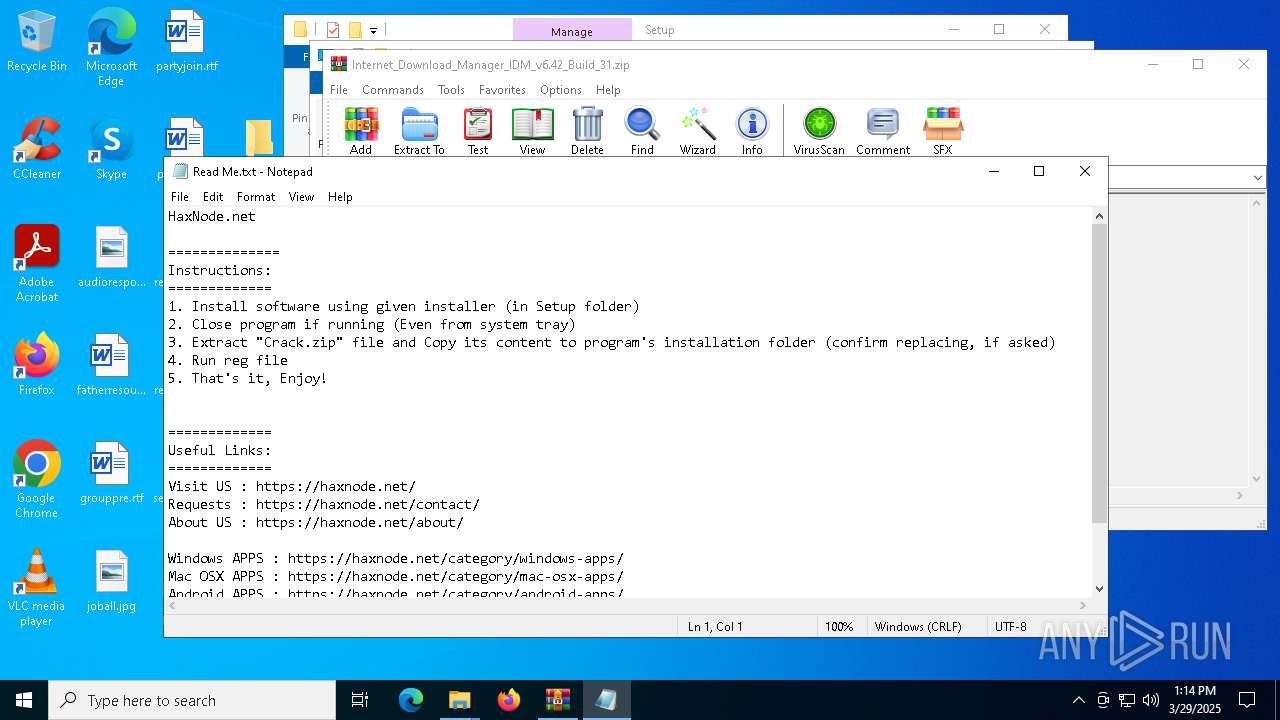Select joball.jpg desktop file
Viewport: 1280px width, 720px height.
(x=111, y=582)
